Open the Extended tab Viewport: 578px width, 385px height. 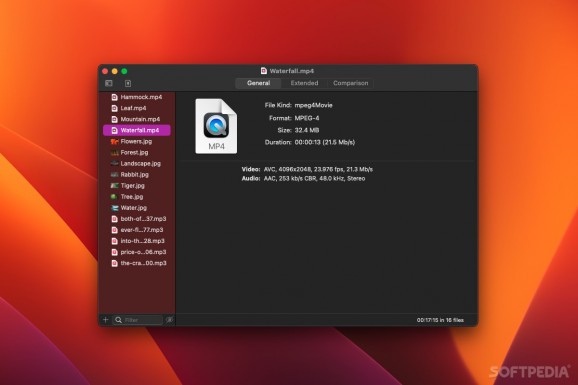tap(304, 83)
